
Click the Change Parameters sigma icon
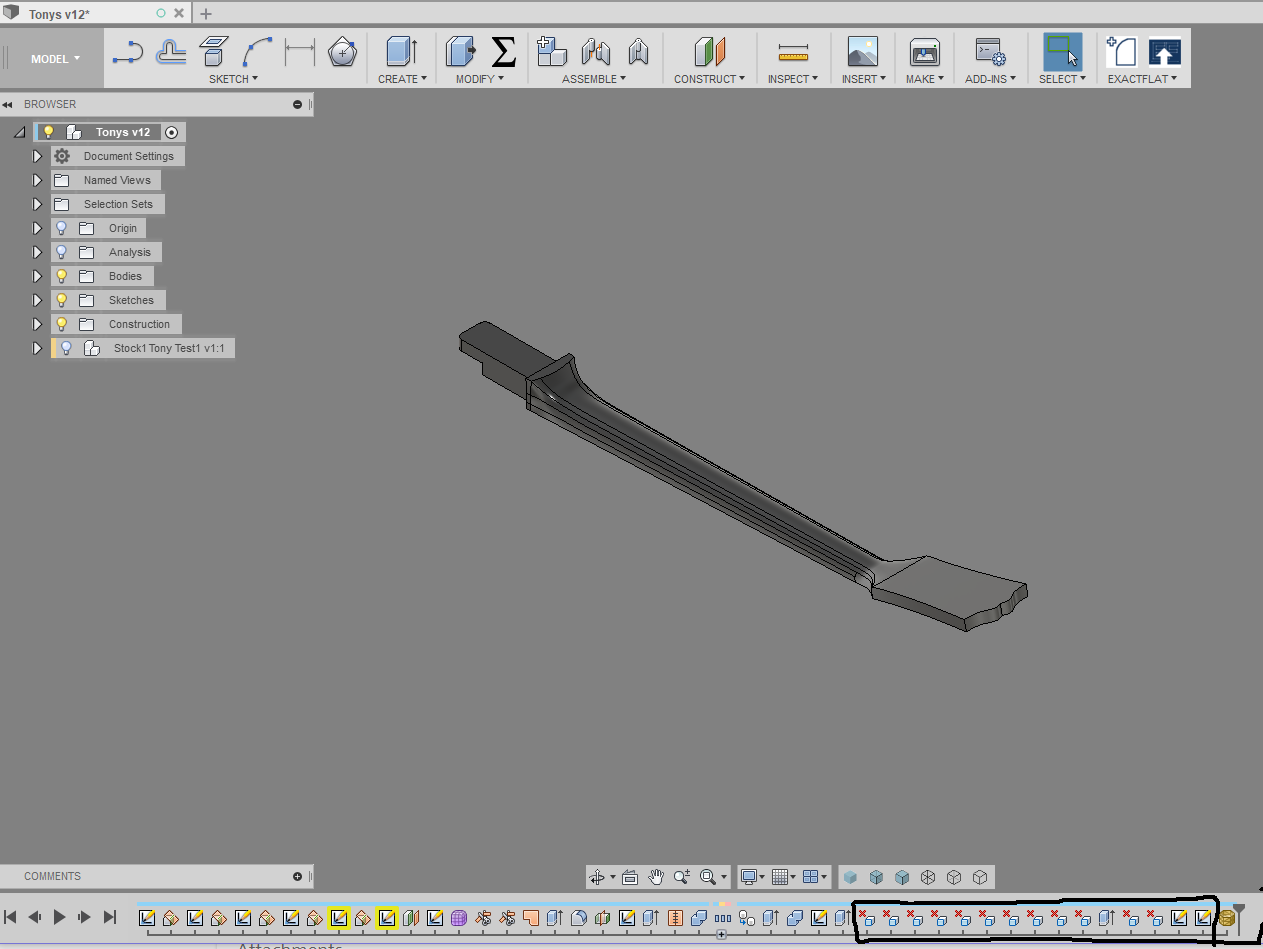tap(504, 50)
